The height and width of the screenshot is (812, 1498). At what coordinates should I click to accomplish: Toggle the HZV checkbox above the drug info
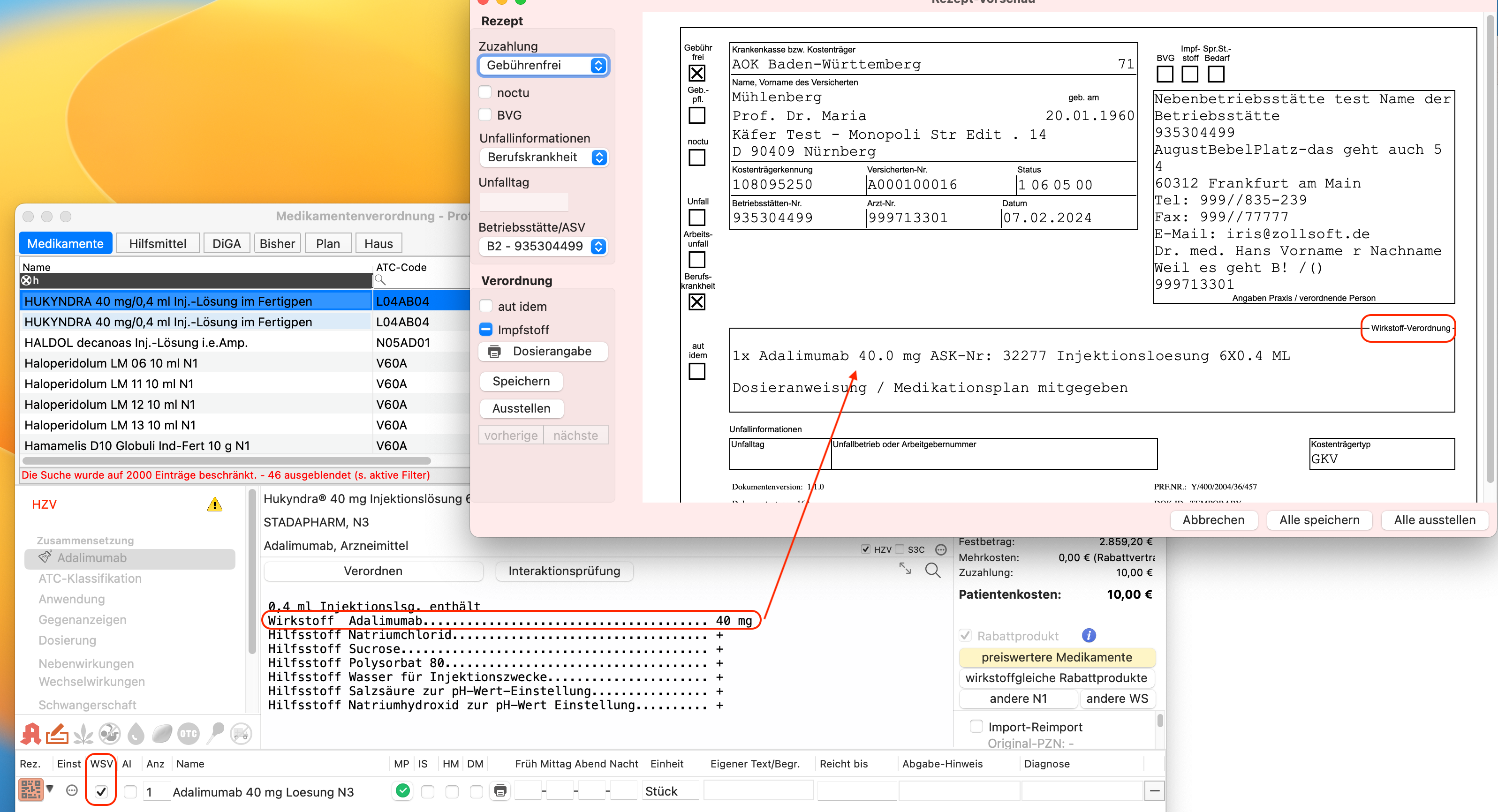865,549
